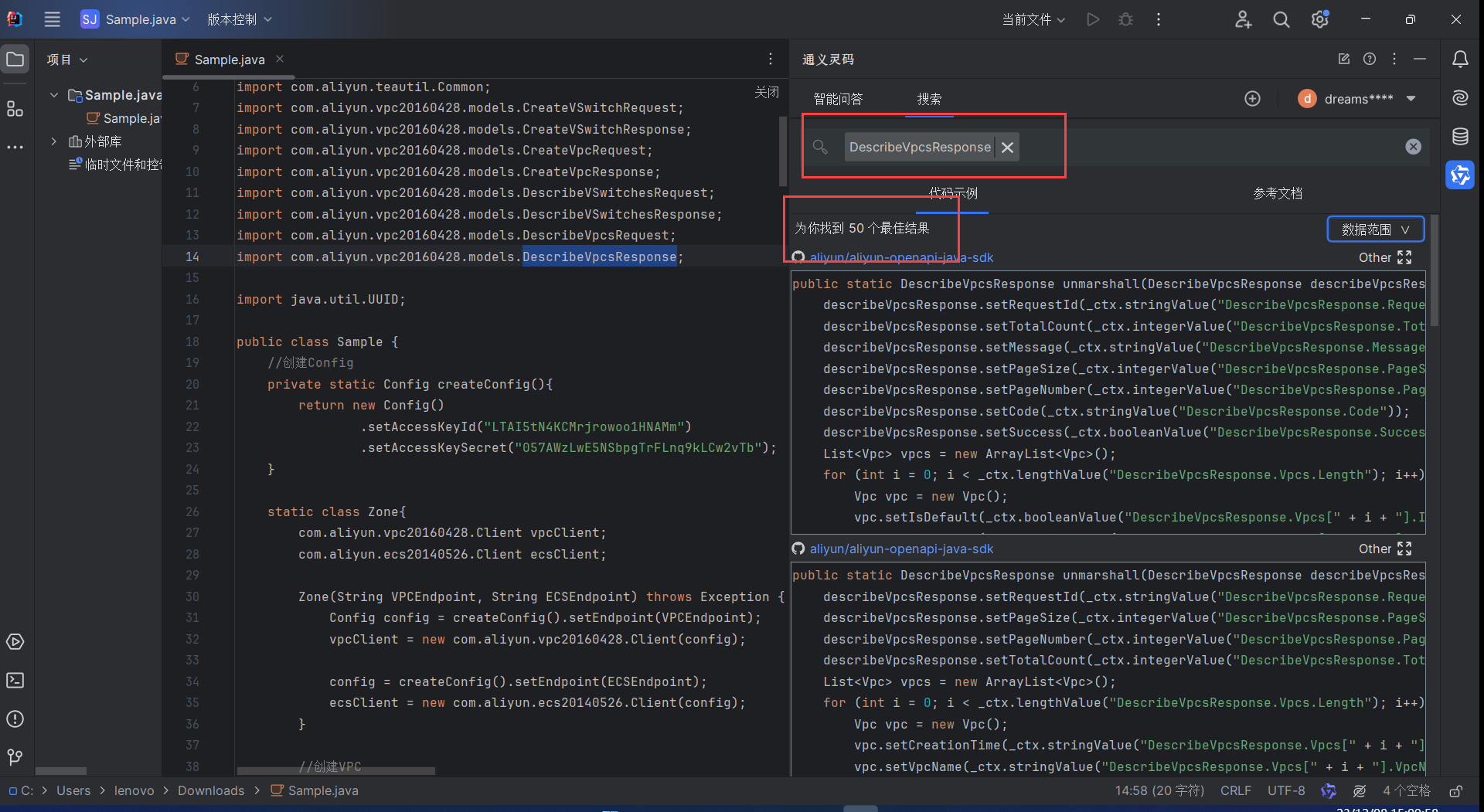
Task: Open the 当前文件 run configuration dropdown
Action: pyautogui.click(x=1033, y=19)
